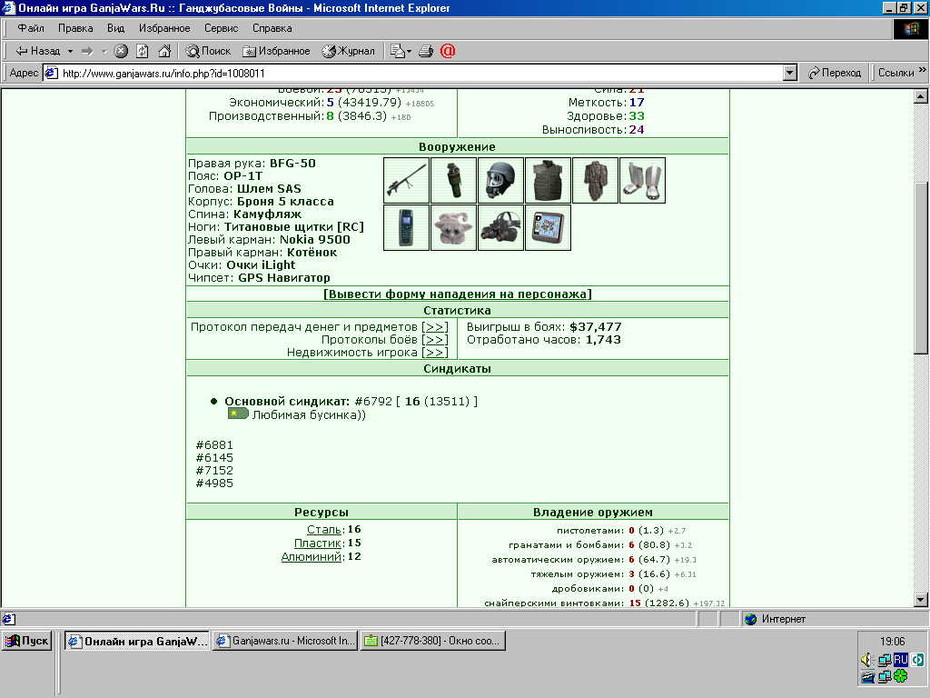The height and width of the screenshot is (698, 930).
Task: Expand the address bar dropdown arrow
Action: 789,73
